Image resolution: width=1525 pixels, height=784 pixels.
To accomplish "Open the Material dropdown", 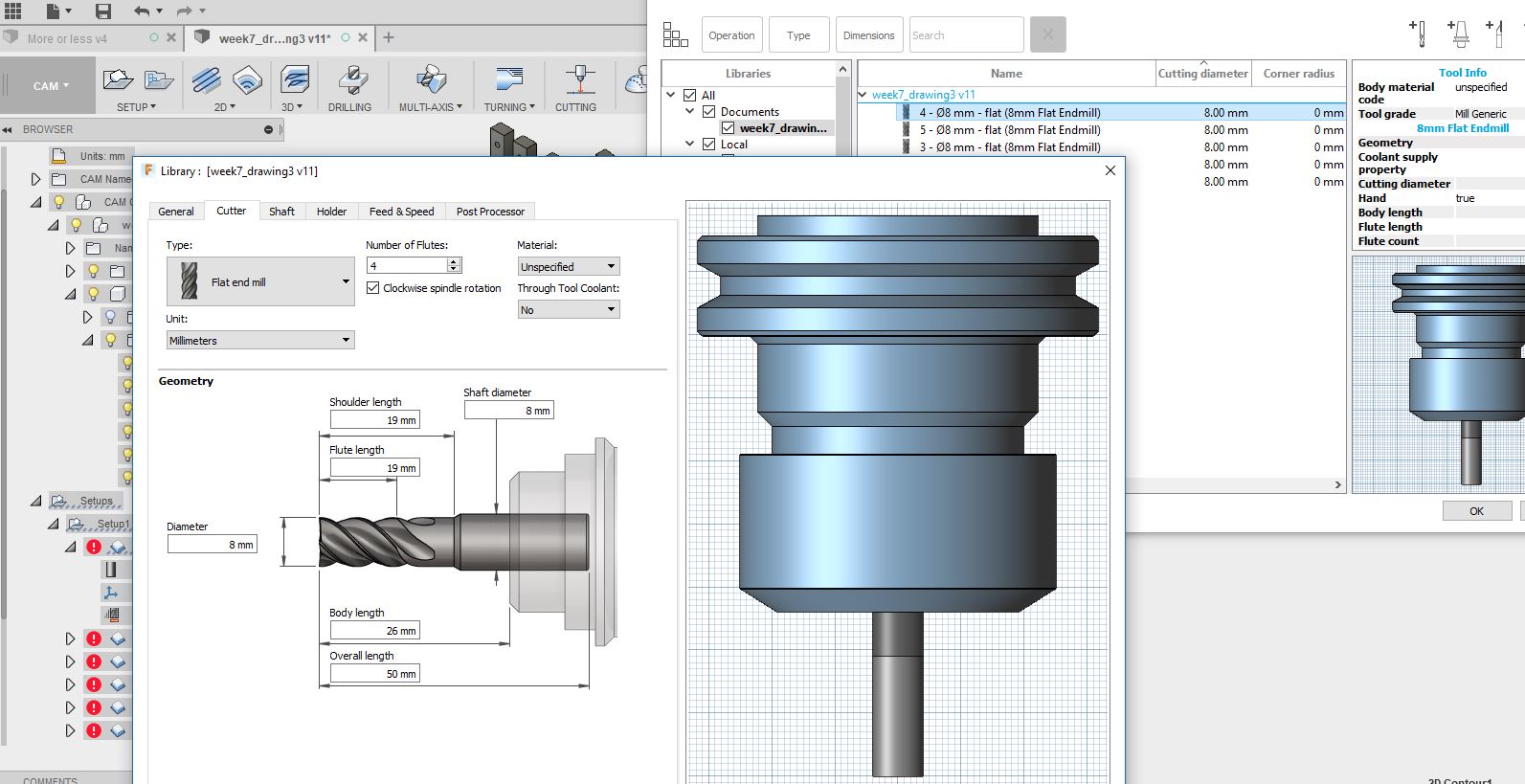I will [x=568, y=266].
